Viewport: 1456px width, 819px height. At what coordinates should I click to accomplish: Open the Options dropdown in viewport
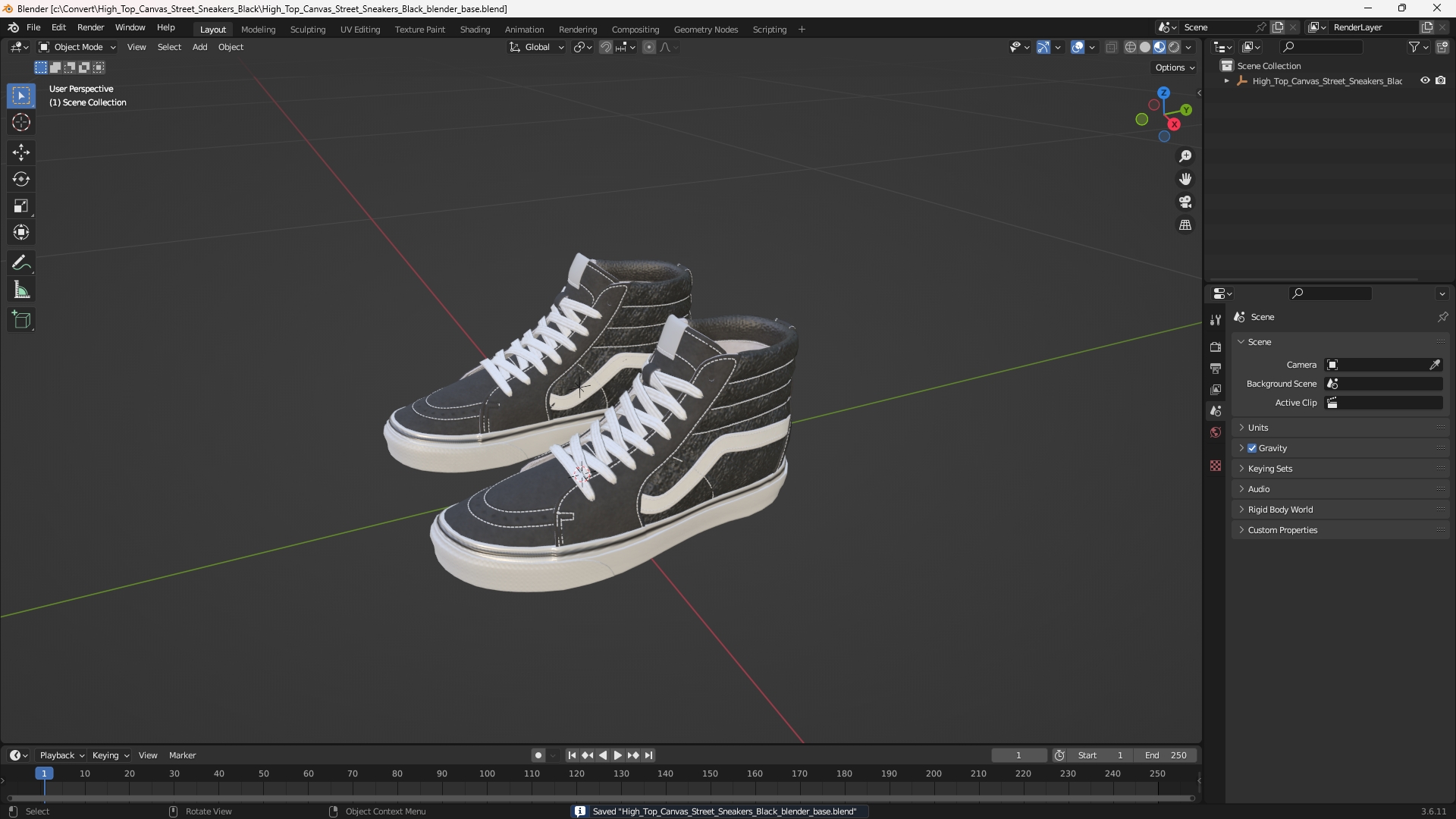[1175, 67]
